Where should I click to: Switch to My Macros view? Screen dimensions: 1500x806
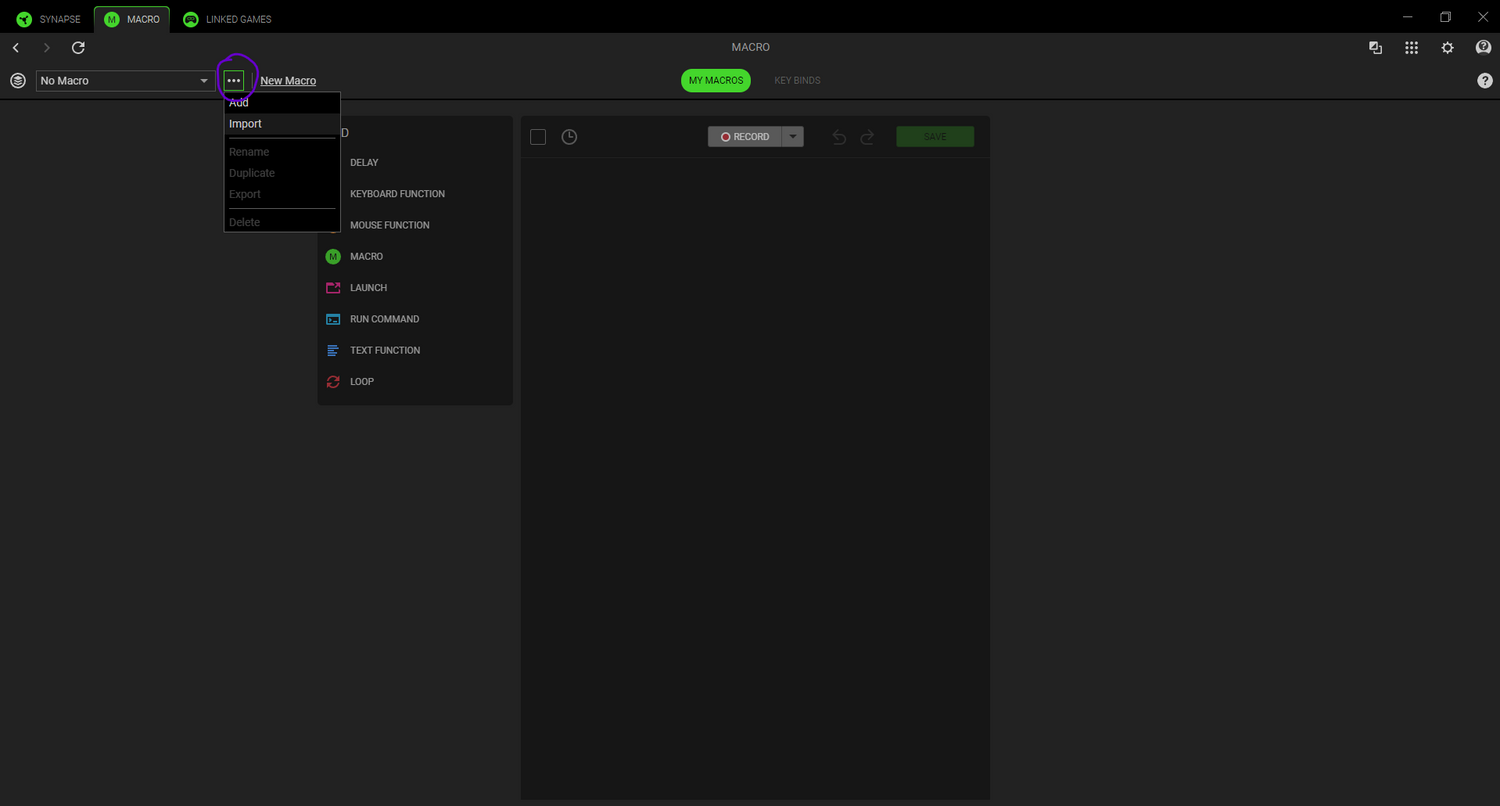point(715,81)
